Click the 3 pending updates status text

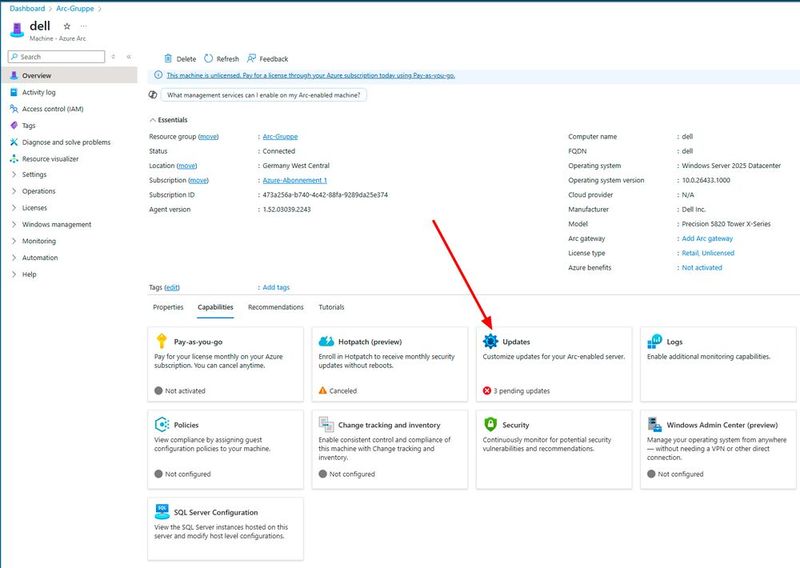521,391
